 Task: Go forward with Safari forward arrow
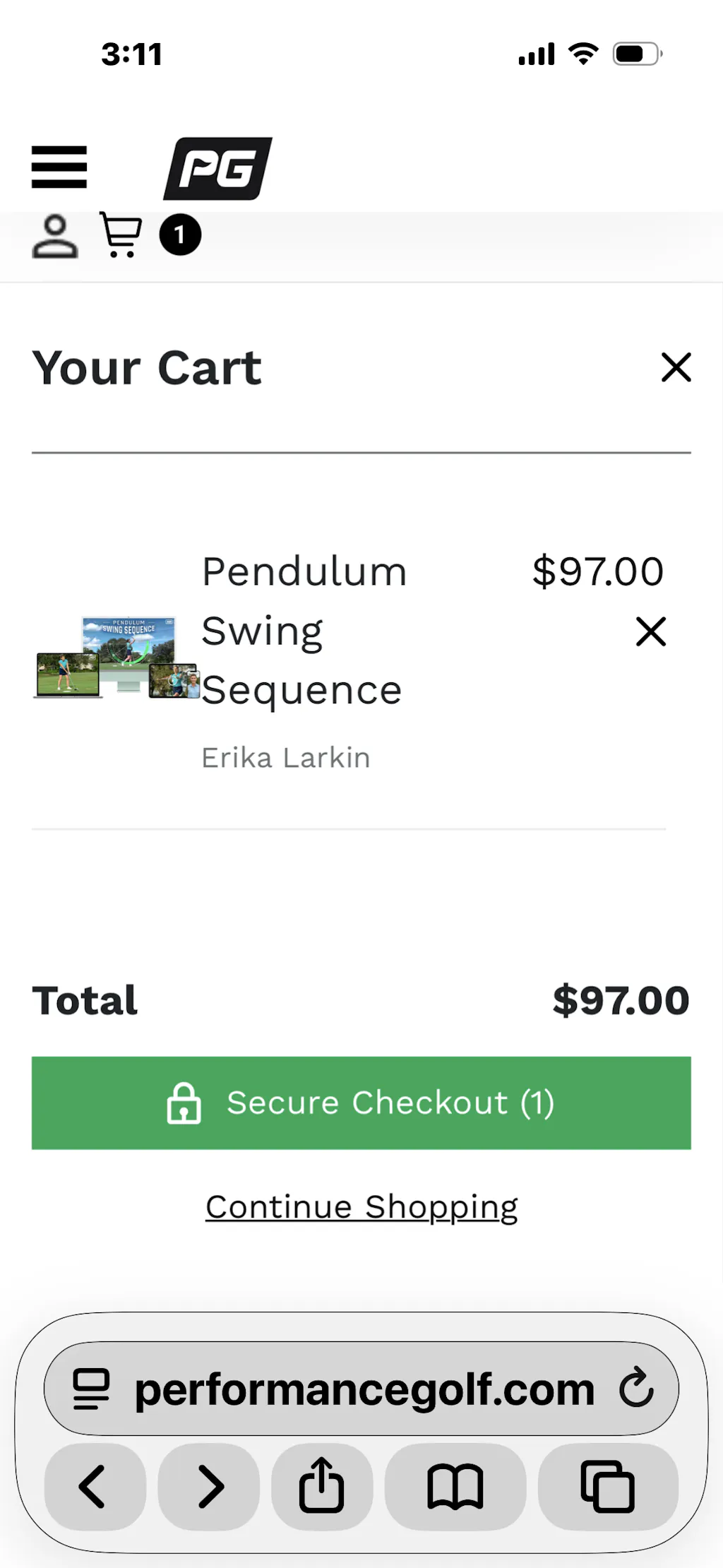(x=209, y=1486)
